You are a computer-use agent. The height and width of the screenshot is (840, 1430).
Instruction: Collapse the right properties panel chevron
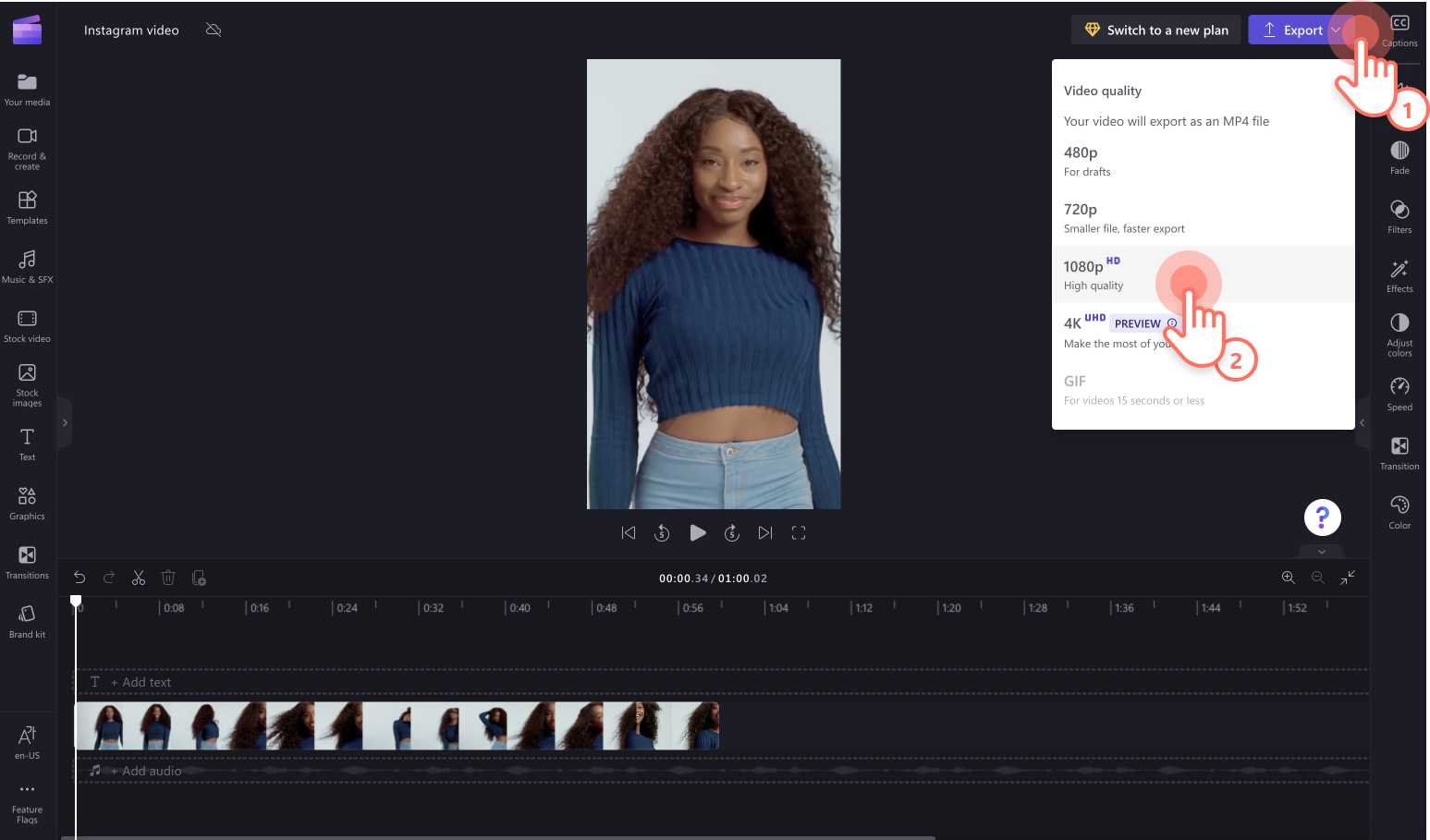point(1363,423)
